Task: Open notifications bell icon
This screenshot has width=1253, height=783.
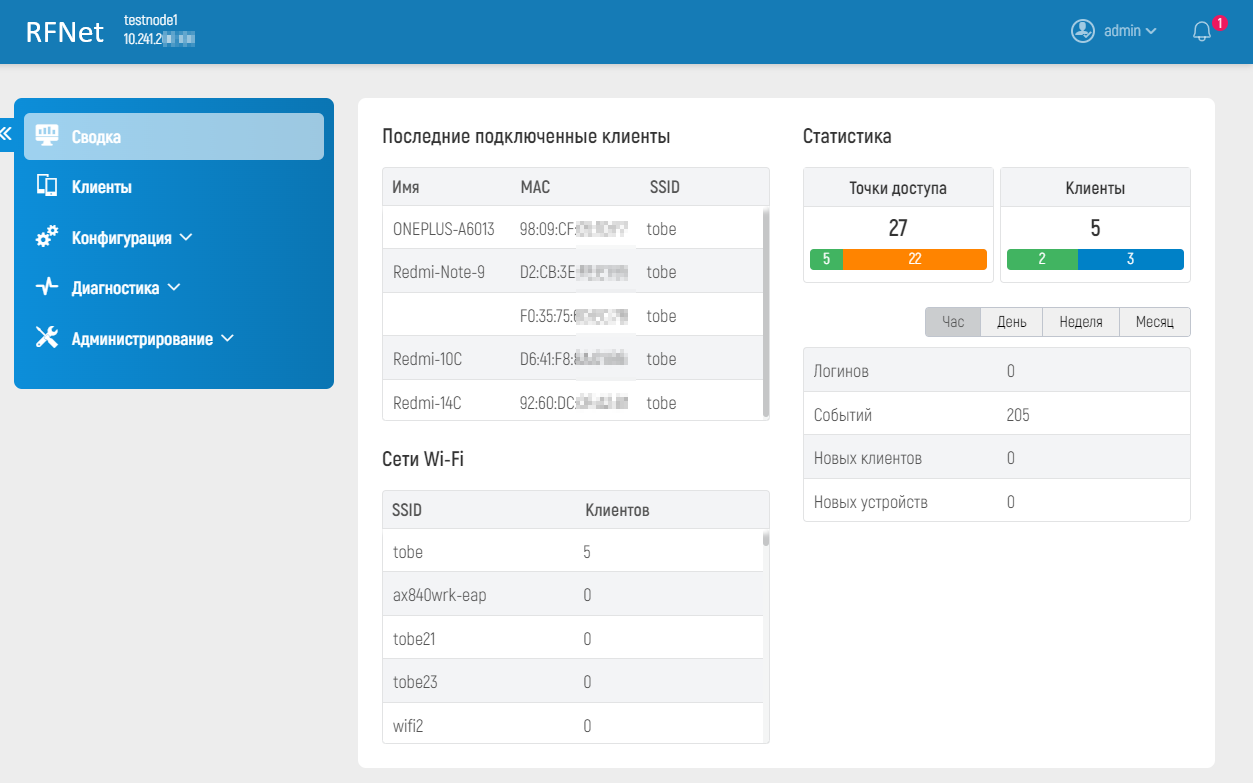Action: click(1202, 31)
